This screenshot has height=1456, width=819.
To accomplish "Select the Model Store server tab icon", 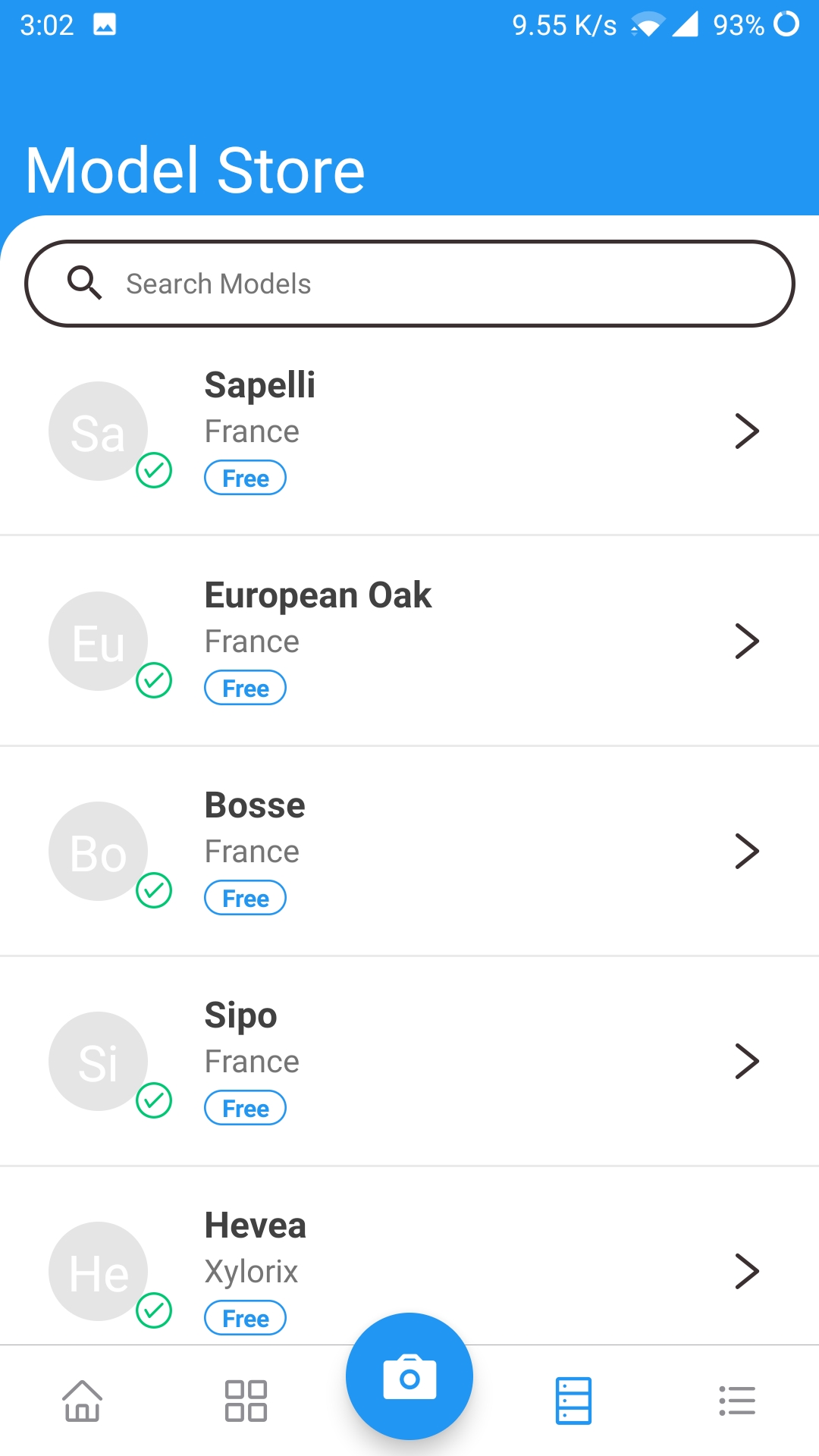I will [573, 1400].
